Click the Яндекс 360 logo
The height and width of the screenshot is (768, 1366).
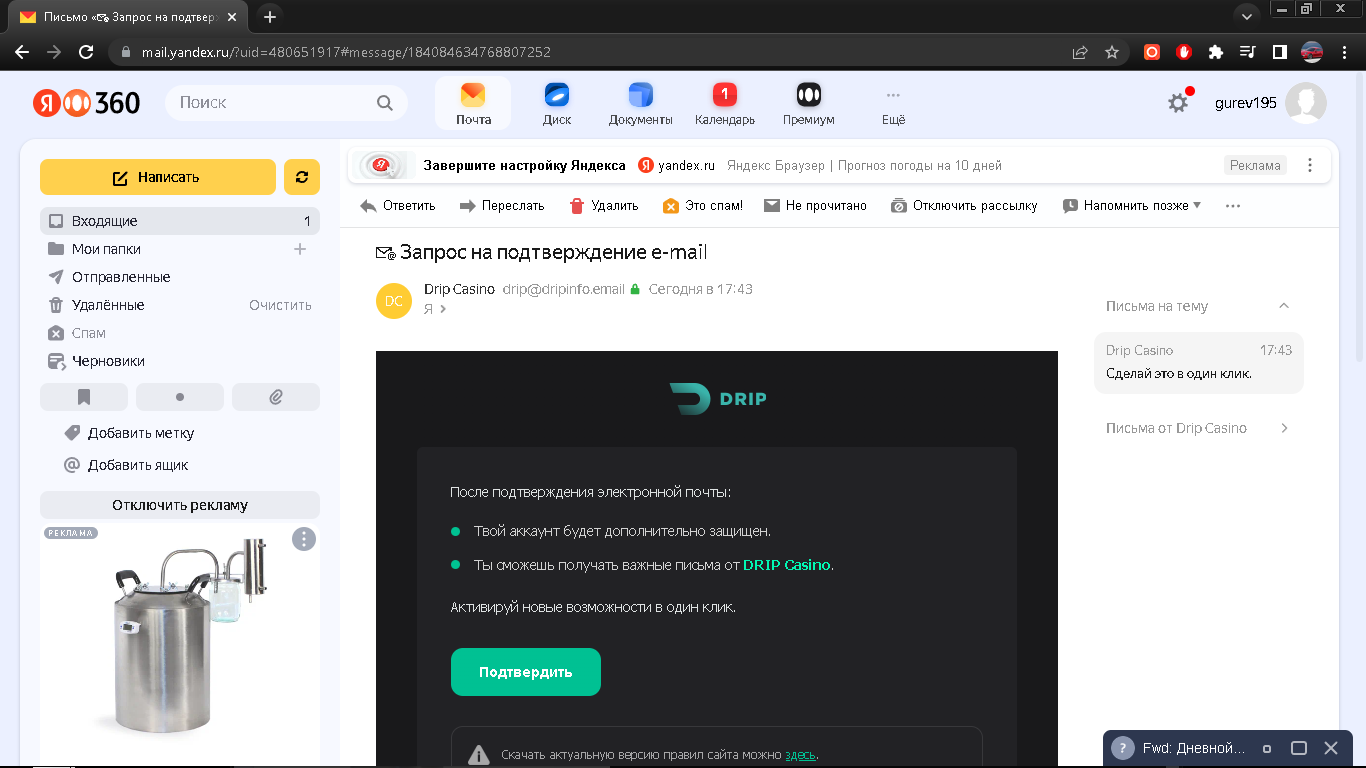pos(86,102)
